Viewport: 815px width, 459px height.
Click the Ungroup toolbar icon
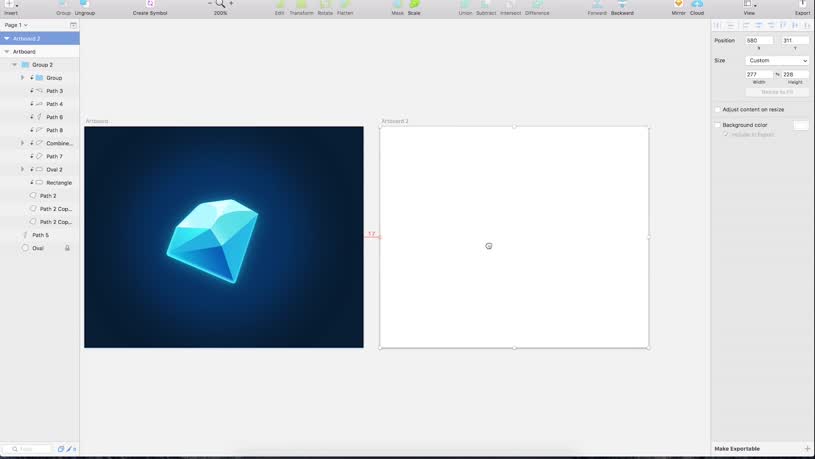[85, 4]
